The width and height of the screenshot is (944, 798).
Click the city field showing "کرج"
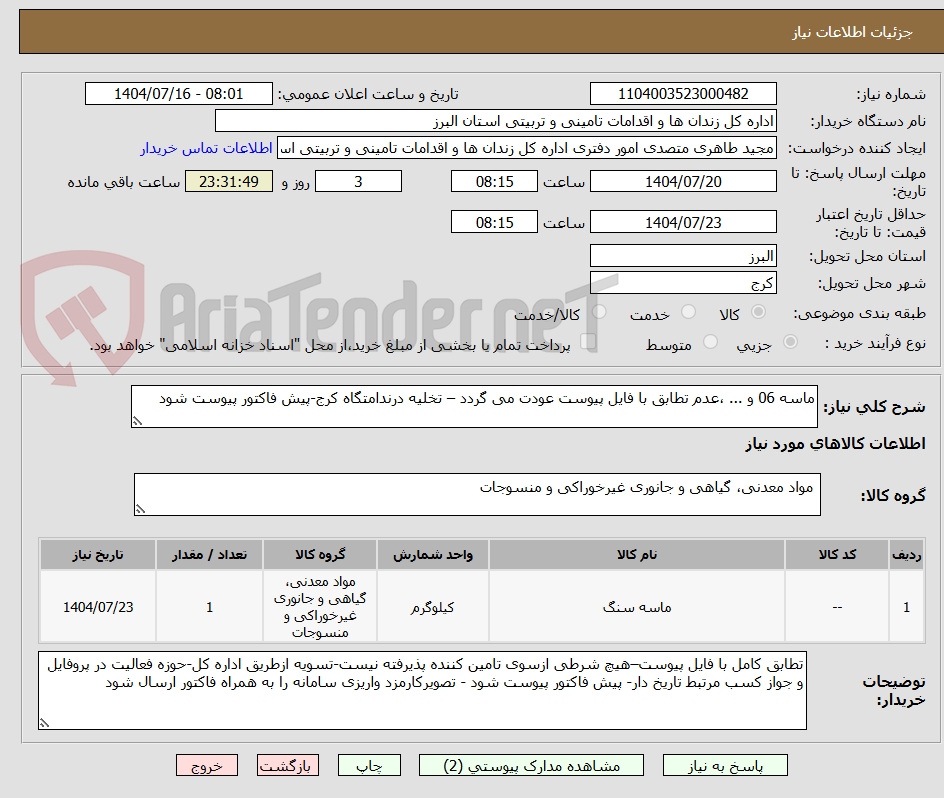pyautogui.click(x=684, y=282)
